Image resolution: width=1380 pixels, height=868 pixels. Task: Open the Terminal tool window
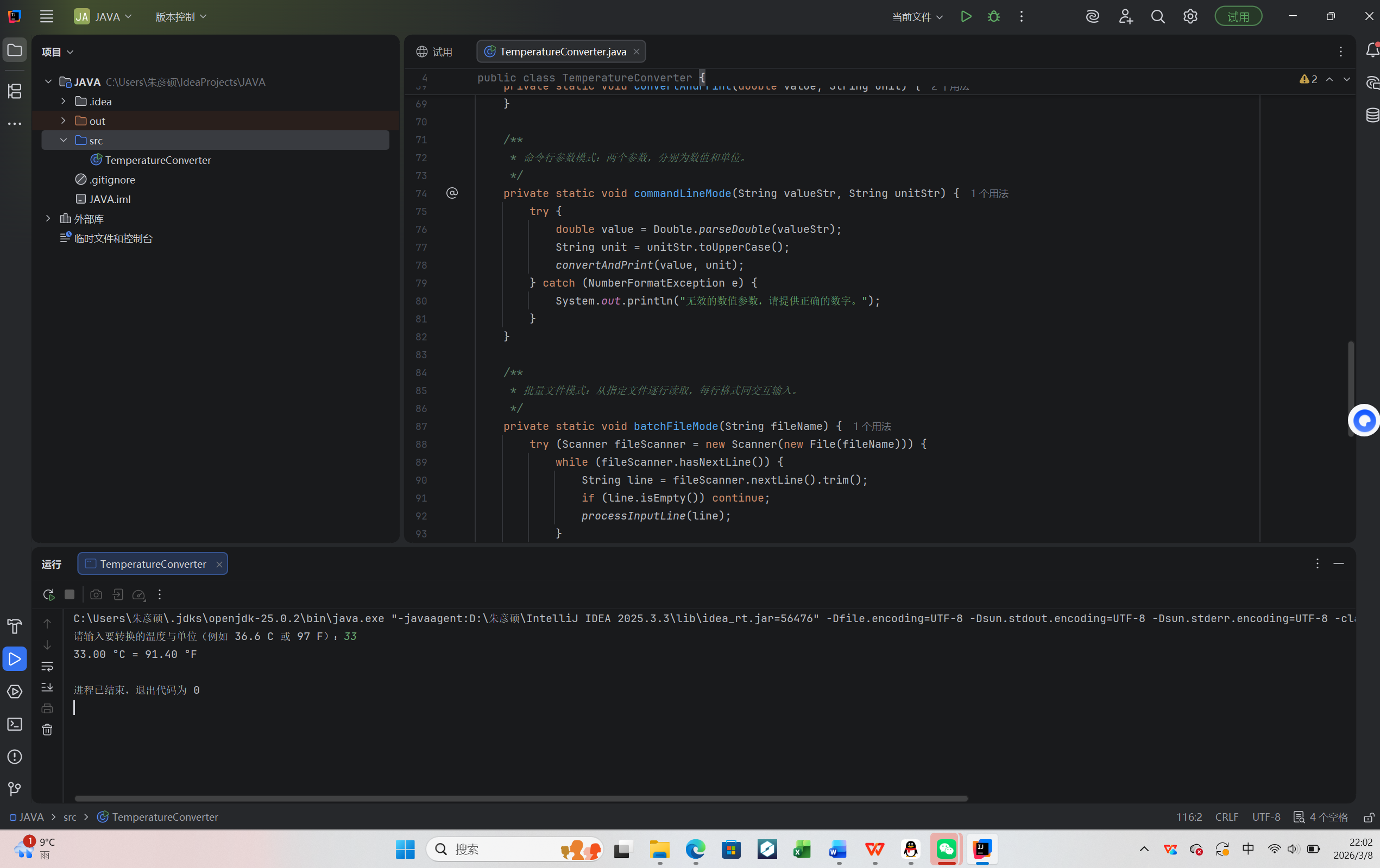coord(15,724)
